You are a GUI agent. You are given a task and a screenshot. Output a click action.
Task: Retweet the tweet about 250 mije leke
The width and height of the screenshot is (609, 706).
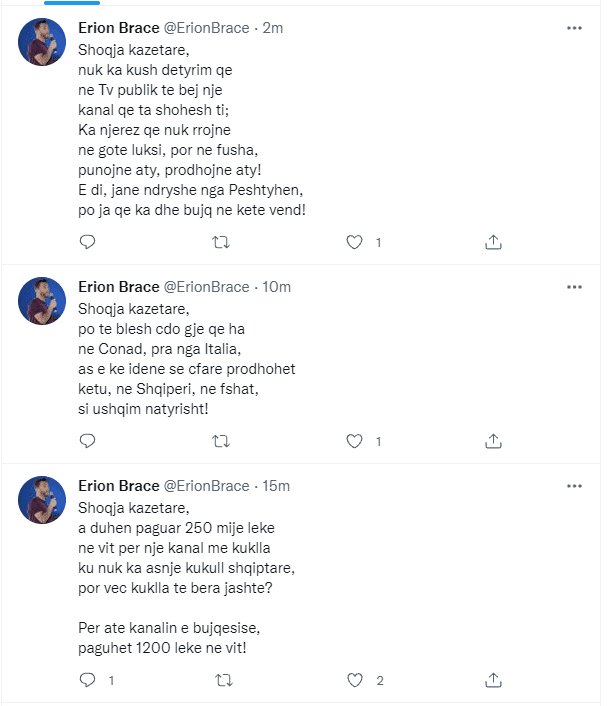(222, 680)
